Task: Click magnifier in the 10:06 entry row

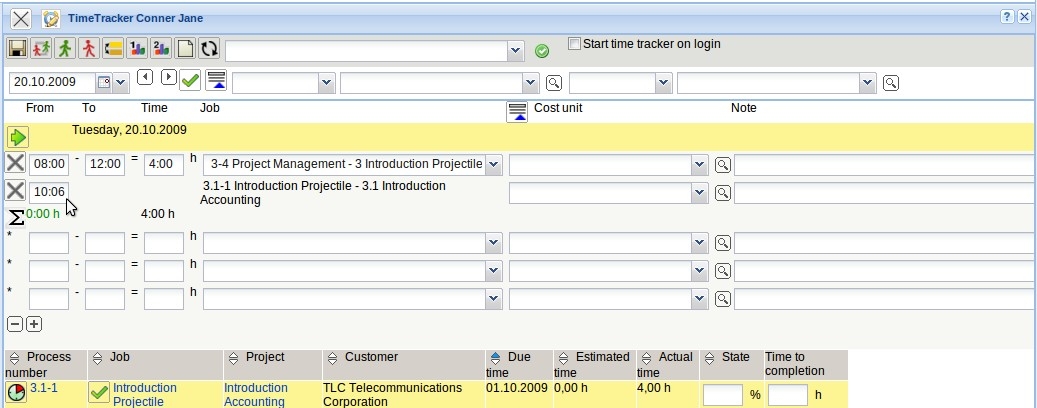Action: coord(723,192)
